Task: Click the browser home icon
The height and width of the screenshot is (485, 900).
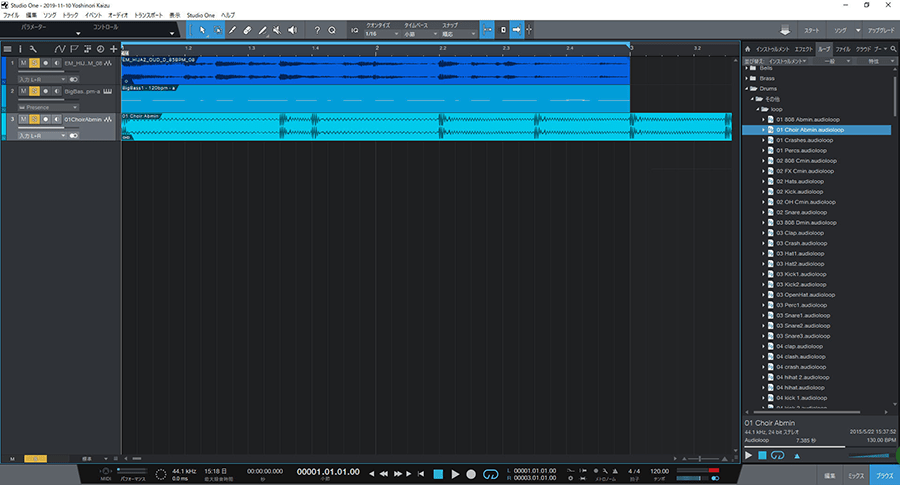Action: 747,48
